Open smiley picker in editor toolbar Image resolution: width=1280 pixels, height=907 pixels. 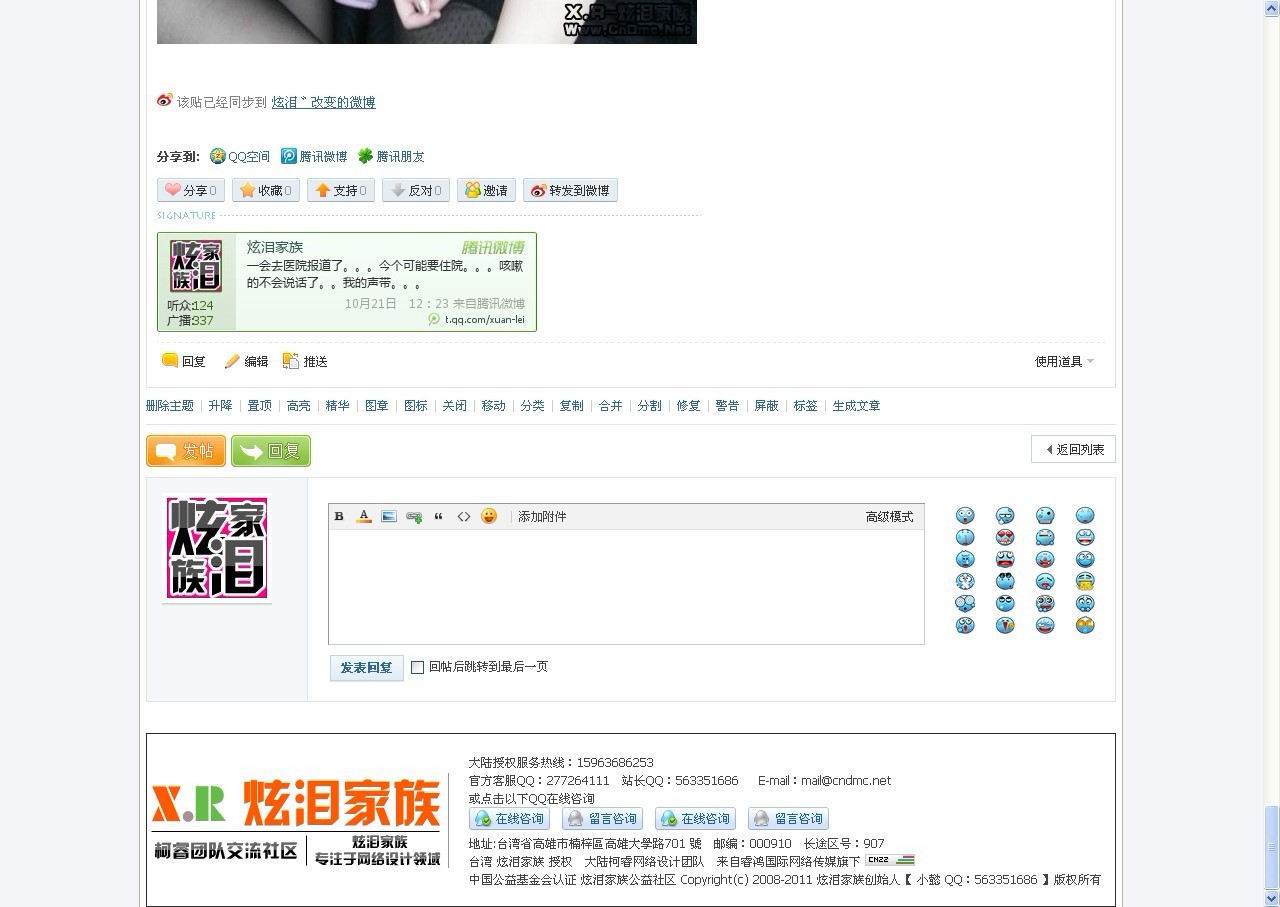[x=489, y=516]
